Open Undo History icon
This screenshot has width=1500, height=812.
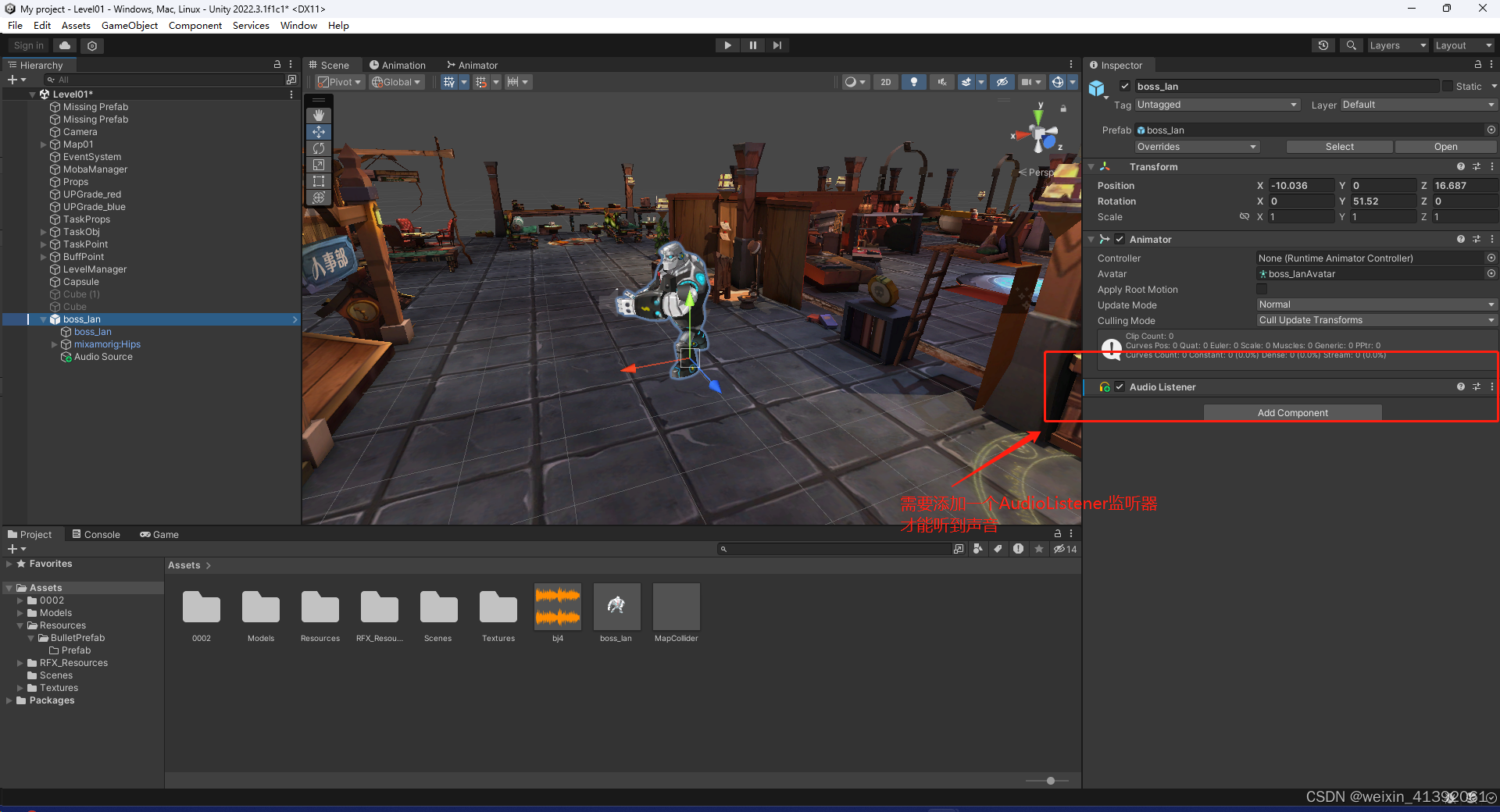(1323, 45)
